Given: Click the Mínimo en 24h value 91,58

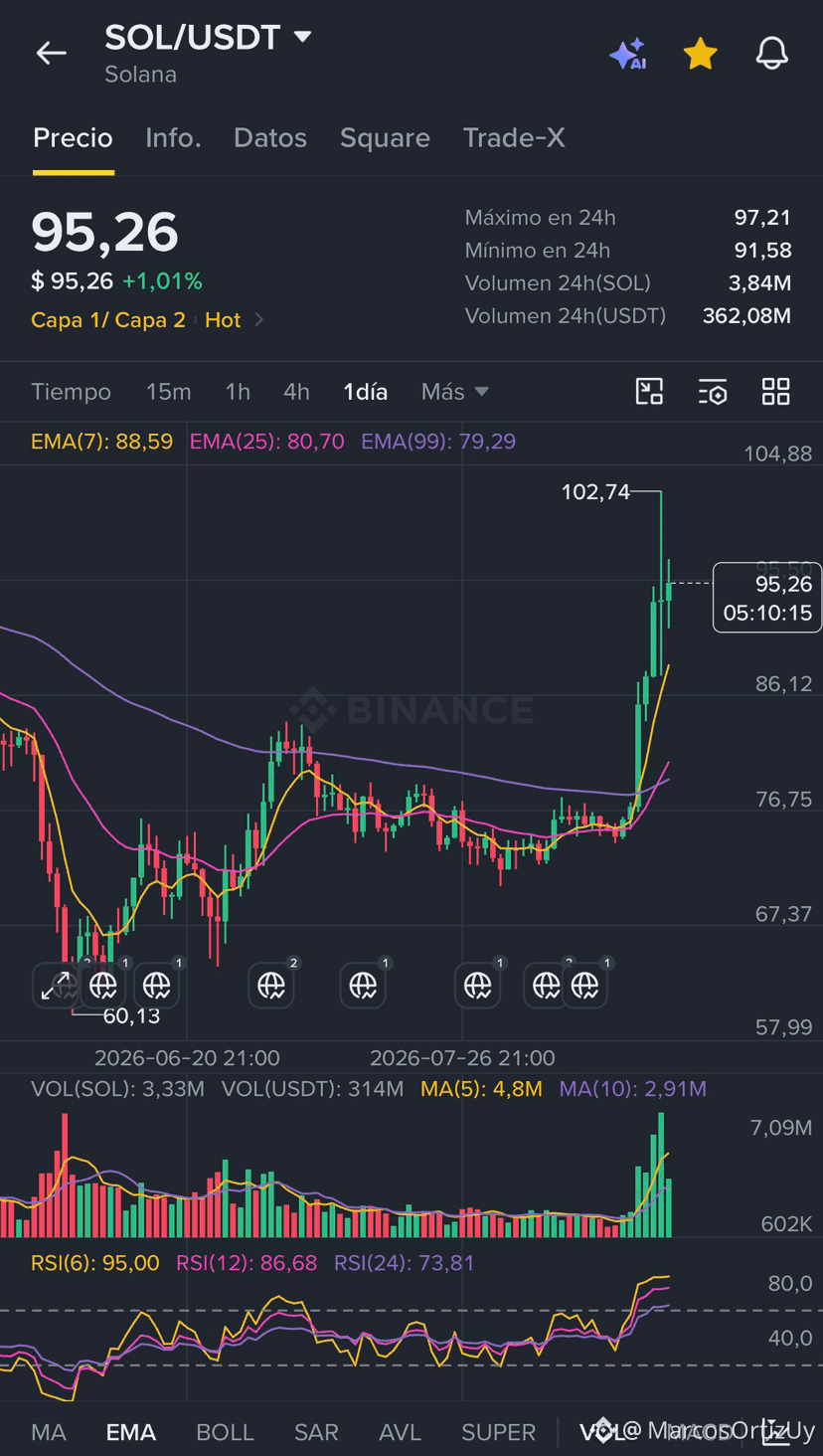Looking at the screenshot, I should point(762,251).
